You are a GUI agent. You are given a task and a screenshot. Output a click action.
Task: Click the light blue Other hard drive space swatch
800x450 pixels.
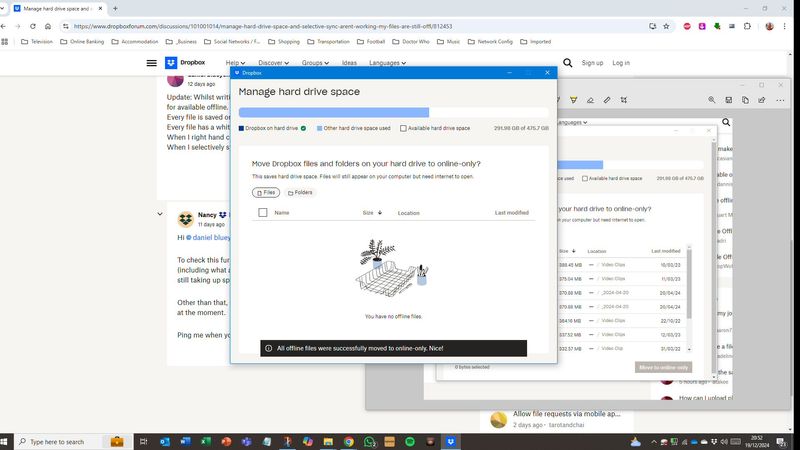319,129
